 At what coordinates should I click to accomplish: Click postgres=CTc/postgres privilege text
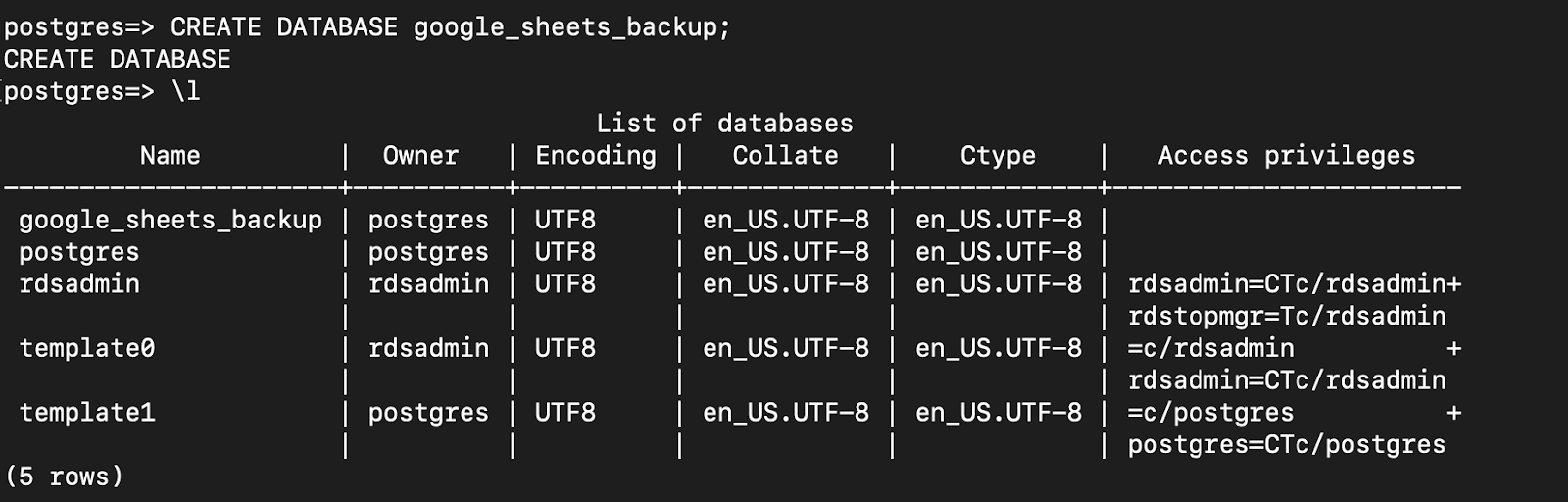point(1287,445)
